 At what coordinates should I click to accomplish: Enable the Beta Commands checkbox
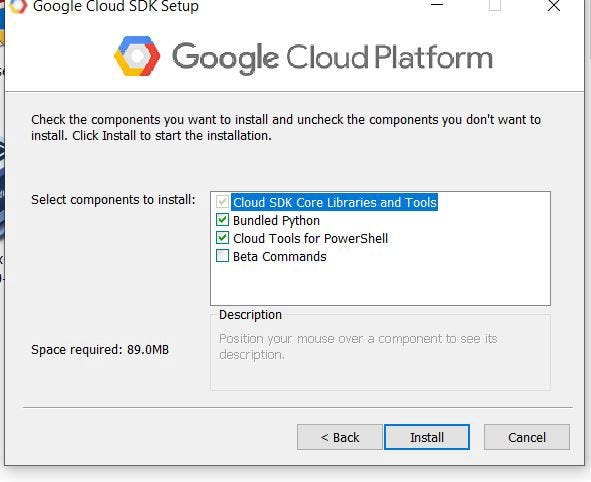[222, 256]
